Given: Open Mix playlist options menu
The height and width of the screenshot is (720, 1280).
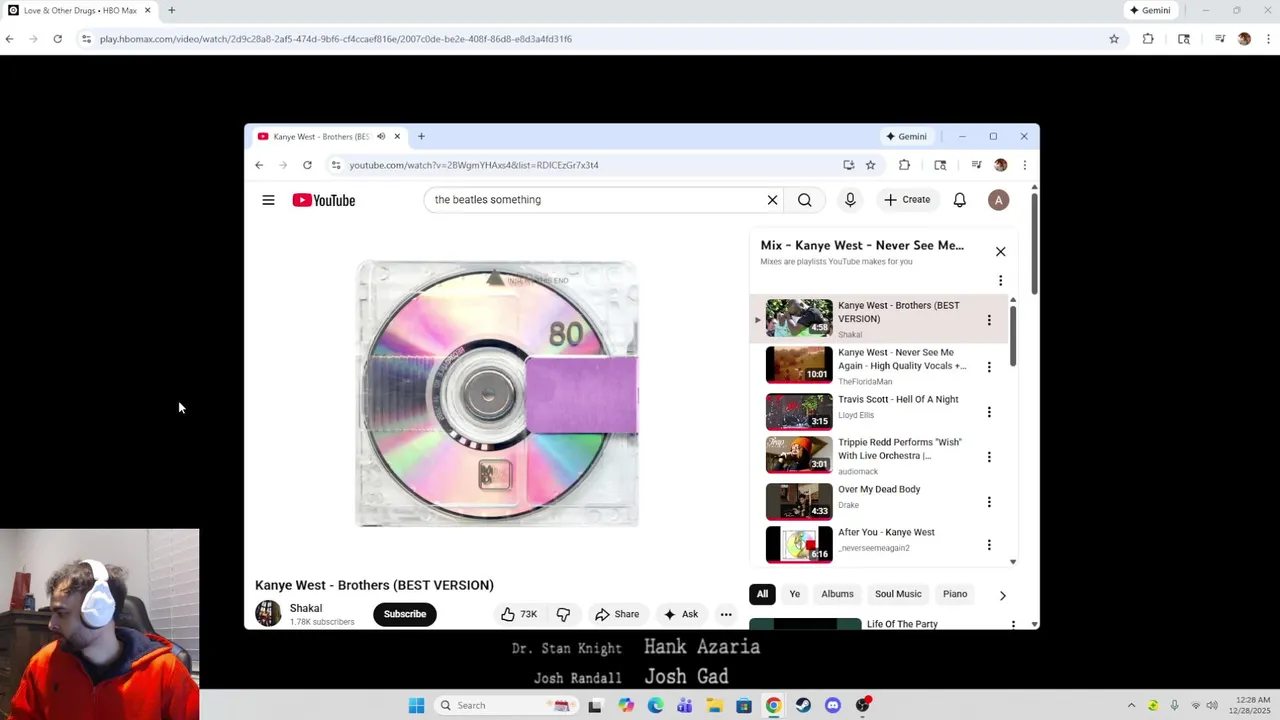Looking at the screenshot, I should [x=1000, y=281].
